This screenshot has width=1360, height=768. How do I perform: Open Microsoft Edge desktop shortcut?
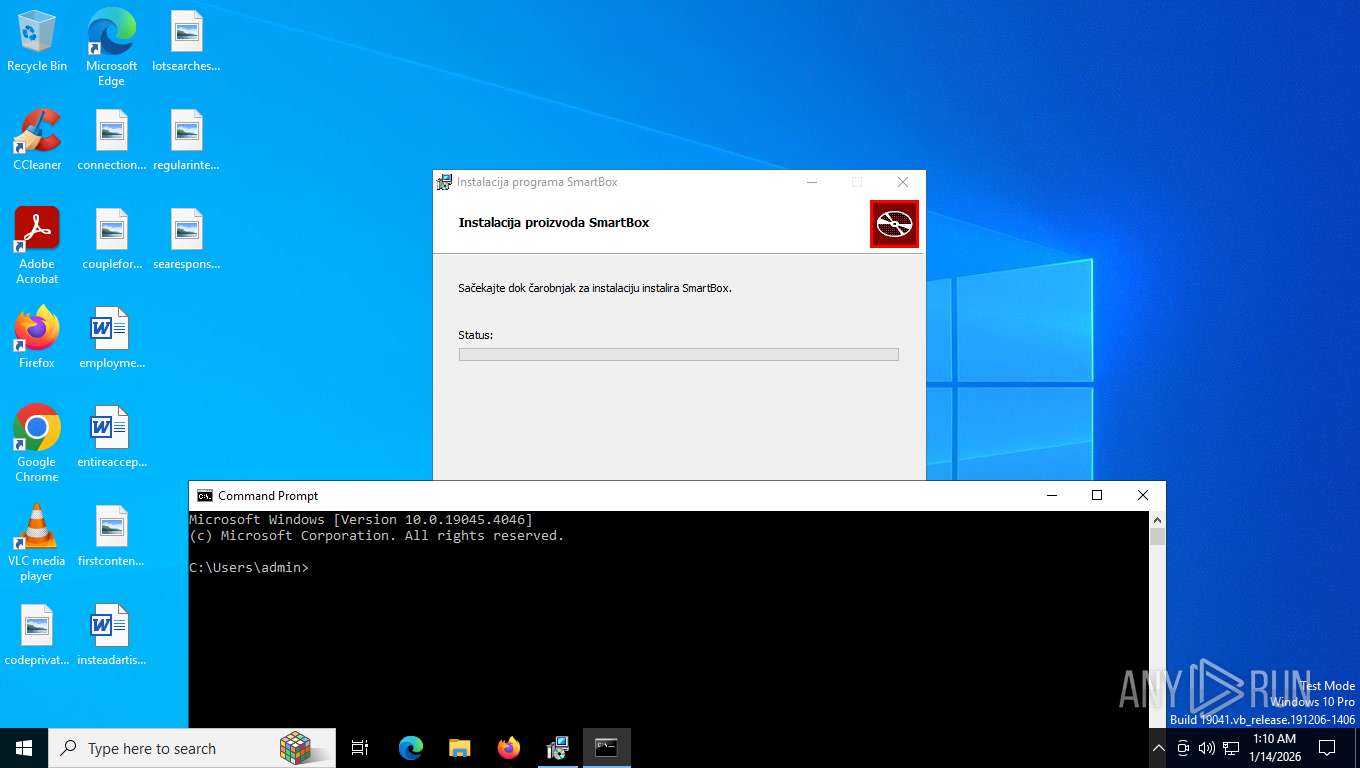coord(111,48)
